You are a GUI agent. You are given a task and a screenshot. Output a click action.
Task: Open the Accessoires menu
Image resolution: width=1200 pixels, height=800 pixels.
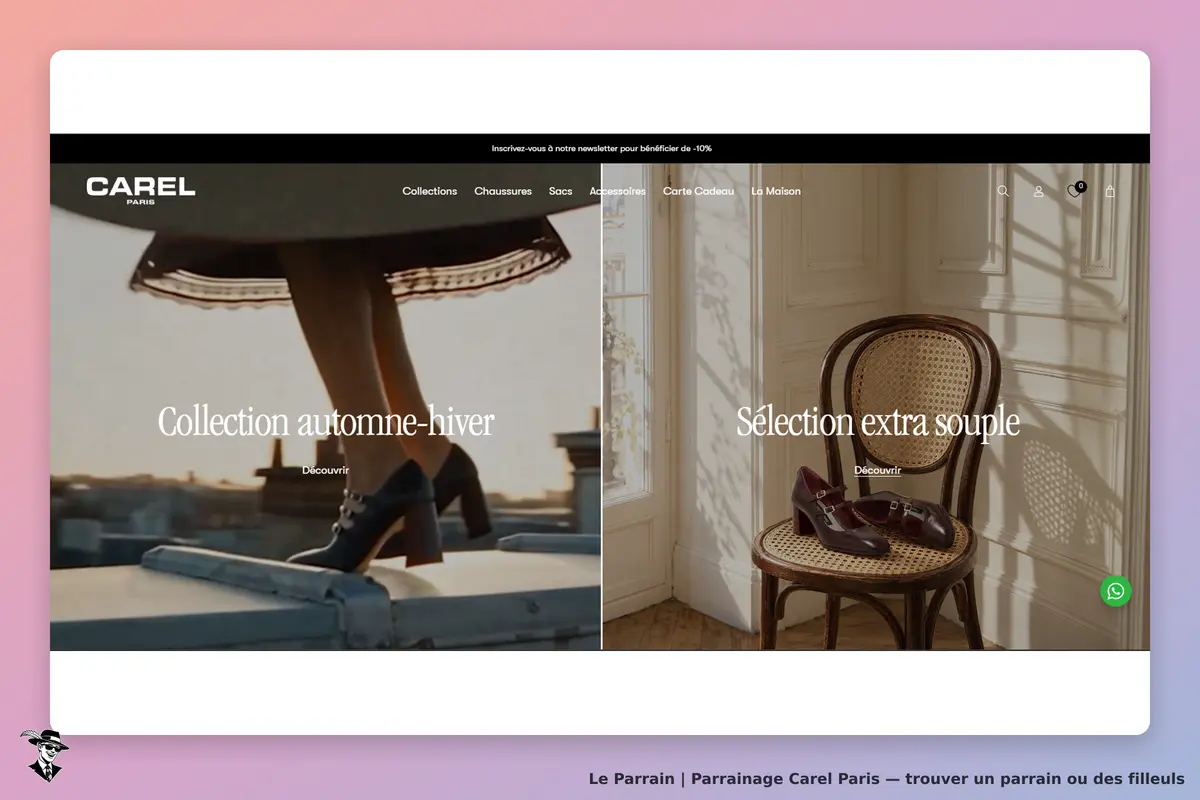coord(618,191)
